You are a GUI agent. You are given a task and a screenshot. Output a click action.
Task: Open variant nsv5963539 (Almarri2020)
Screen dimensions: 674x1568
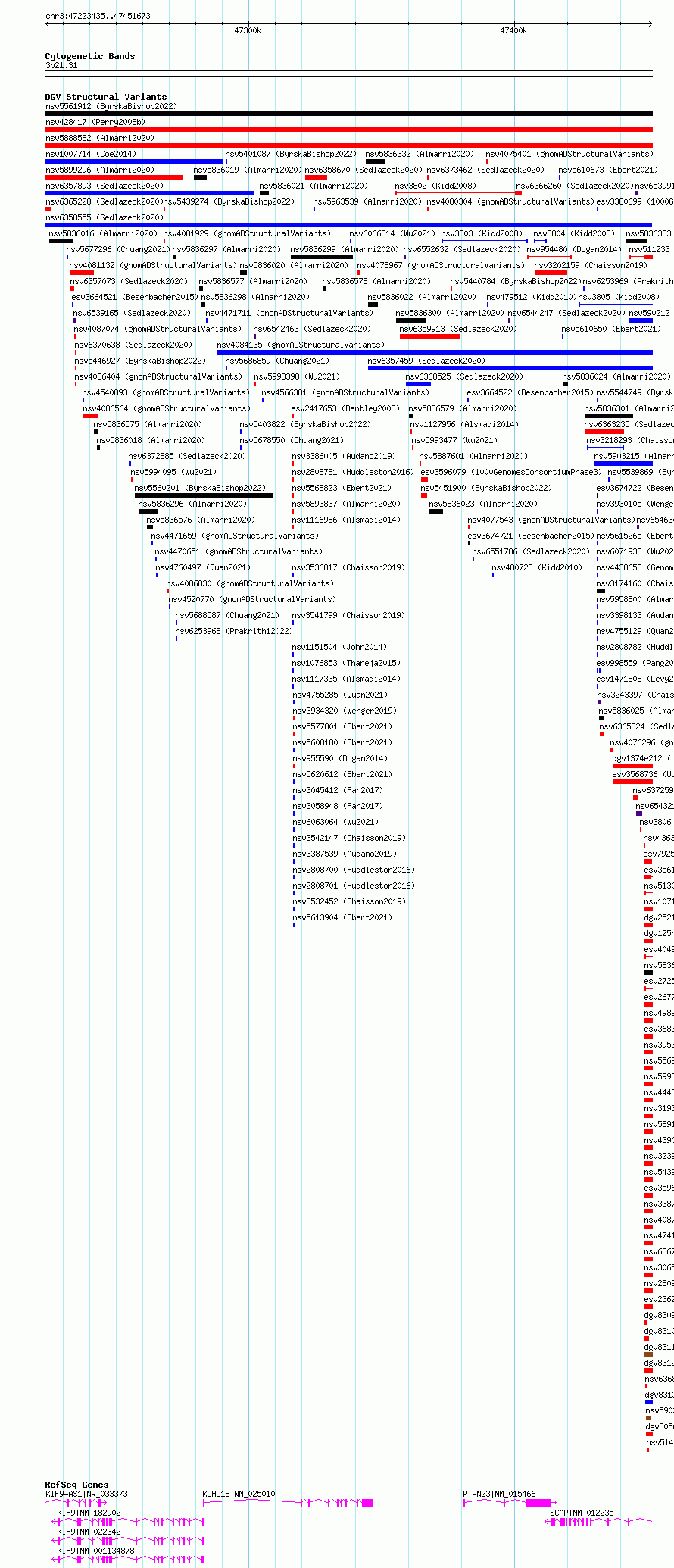click(x=367, y=201)
